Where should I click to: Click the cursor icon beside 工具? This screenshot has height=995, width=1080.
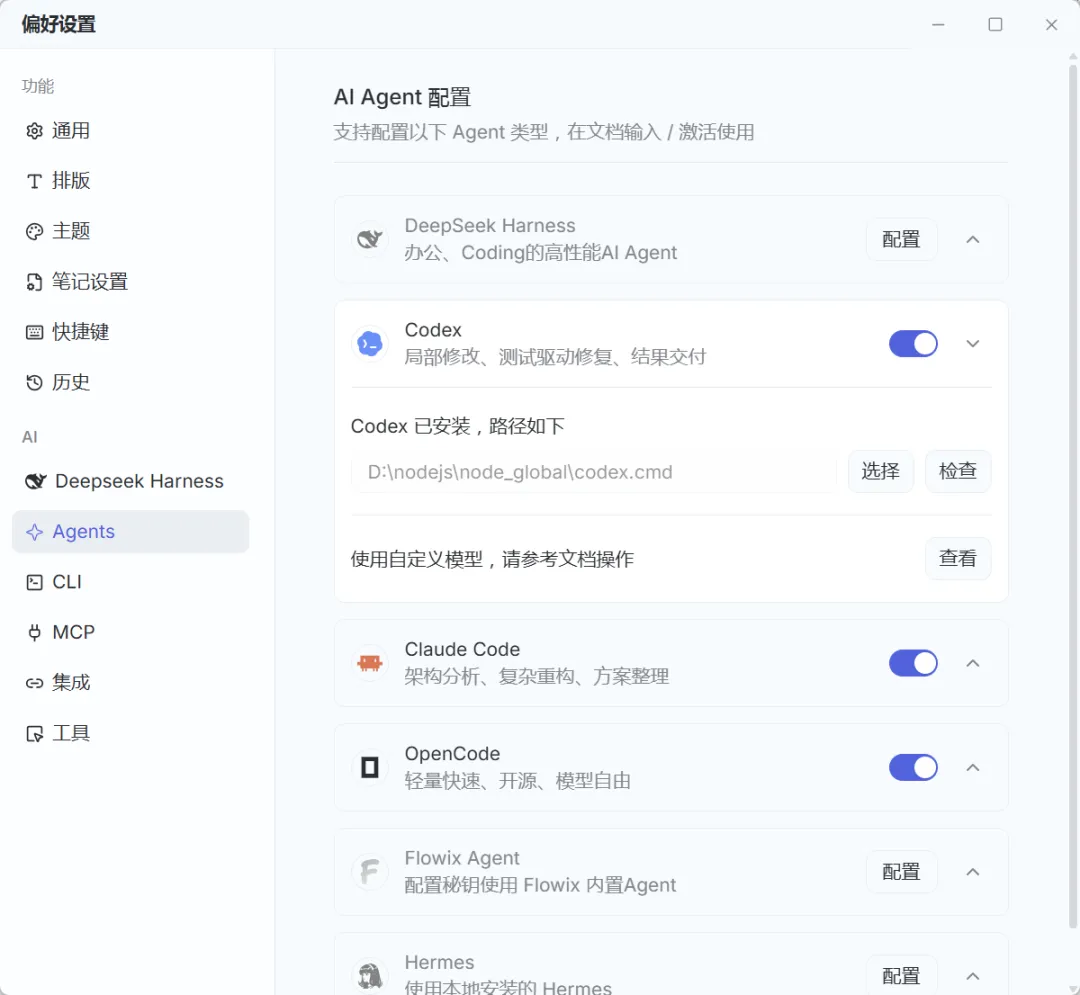[x=34, y=733]
